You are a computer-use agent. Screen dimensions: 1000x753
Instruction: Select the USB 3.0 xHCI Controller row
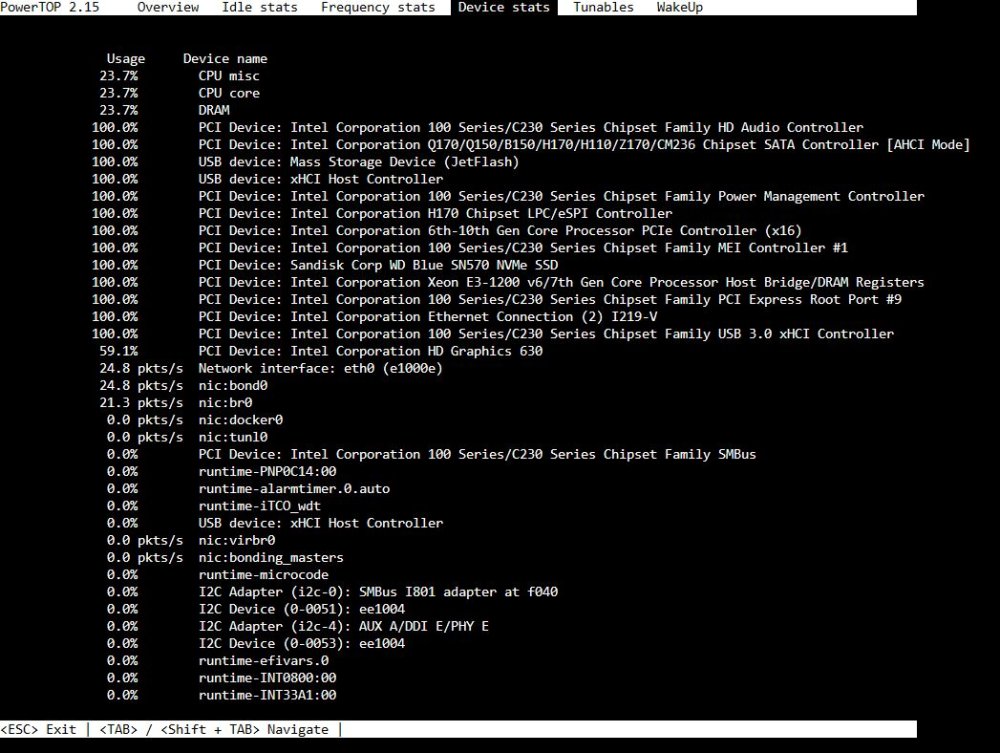(493, 334)
